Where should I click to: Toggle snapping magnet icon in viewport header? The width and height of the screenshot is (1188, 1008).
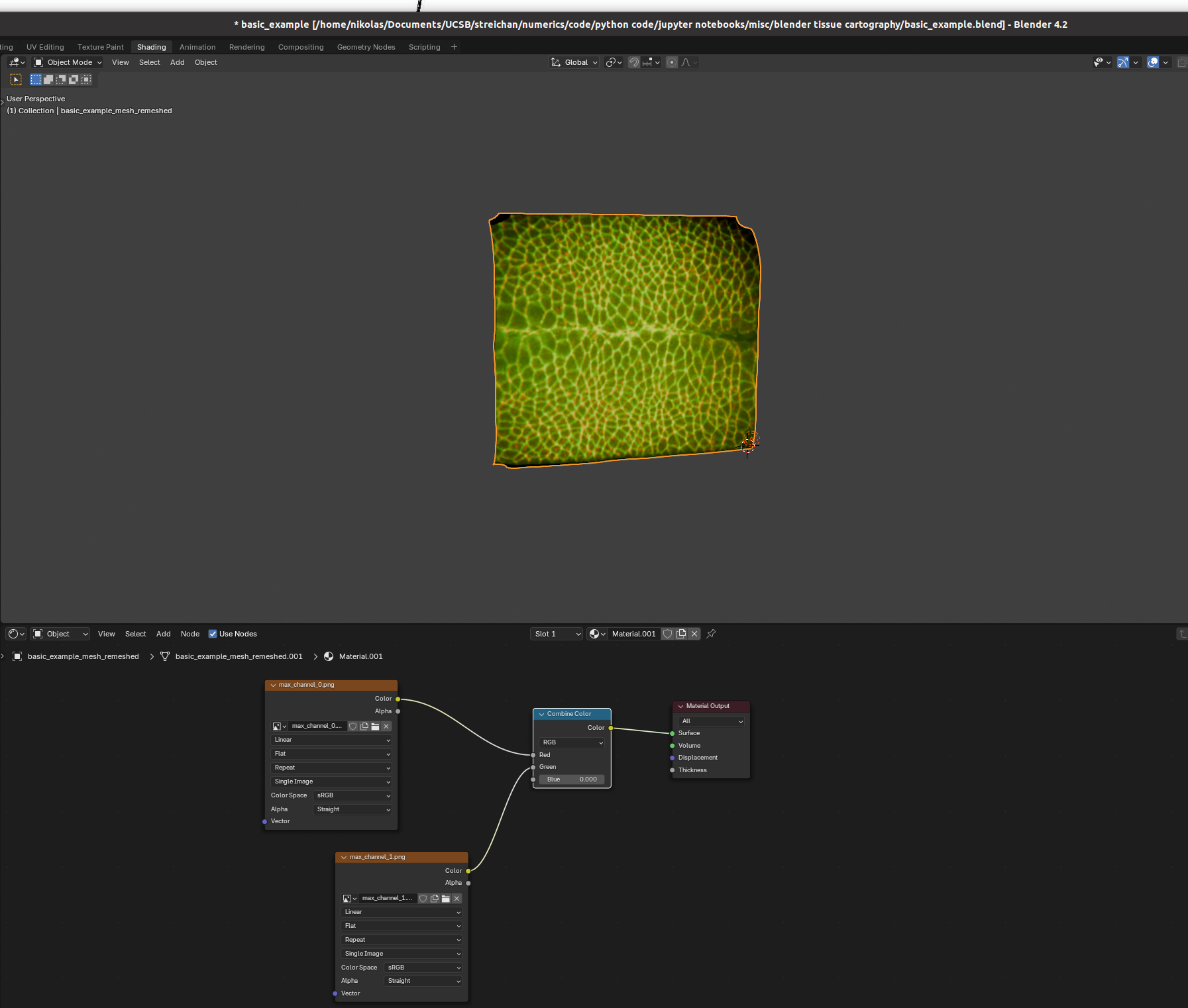(634, 62)
